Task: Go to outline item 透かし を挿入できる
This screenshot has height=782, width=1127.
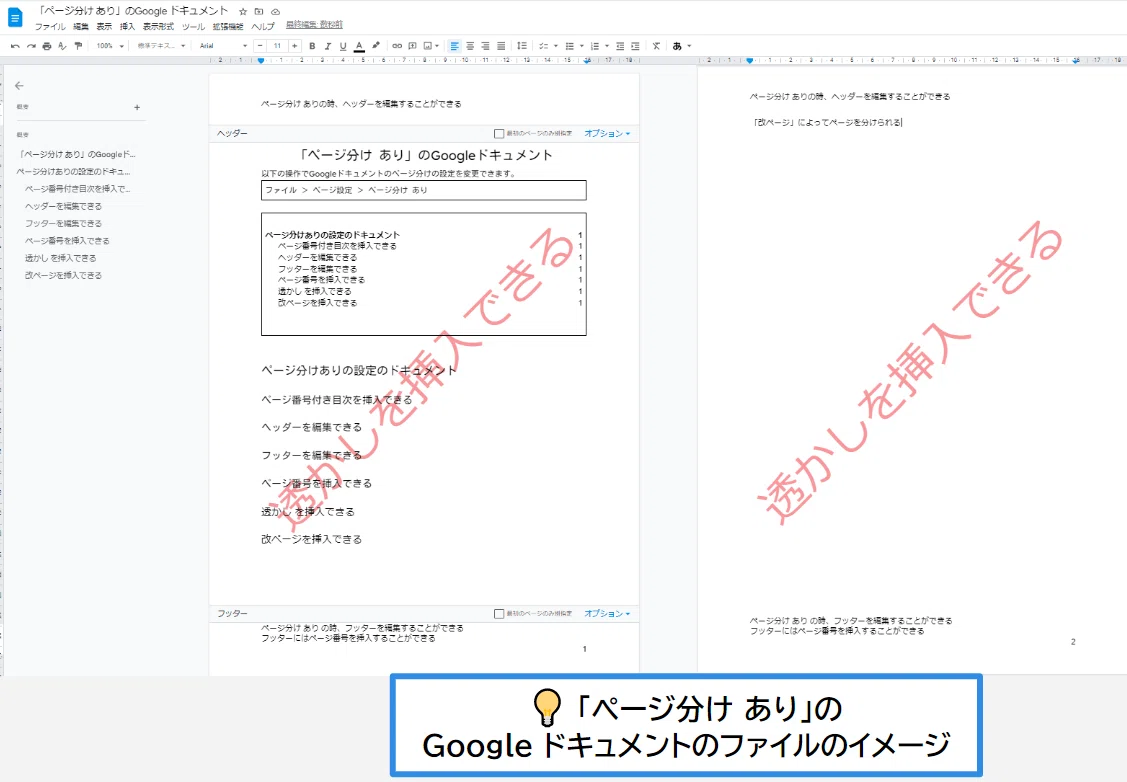Action: (60, 258)
